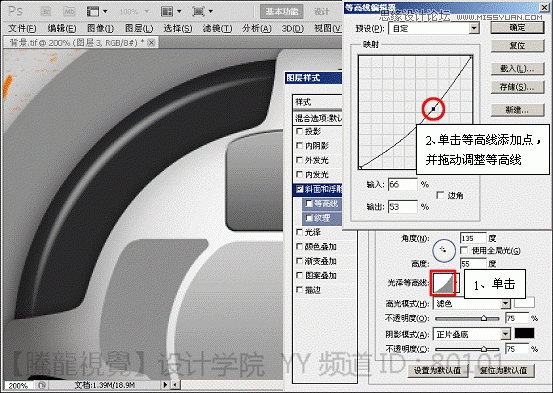This screenshot has height=393, width=553.
Task: Enable the 颜色叠加 color overlay checkbox
Action: coord(299,246)
